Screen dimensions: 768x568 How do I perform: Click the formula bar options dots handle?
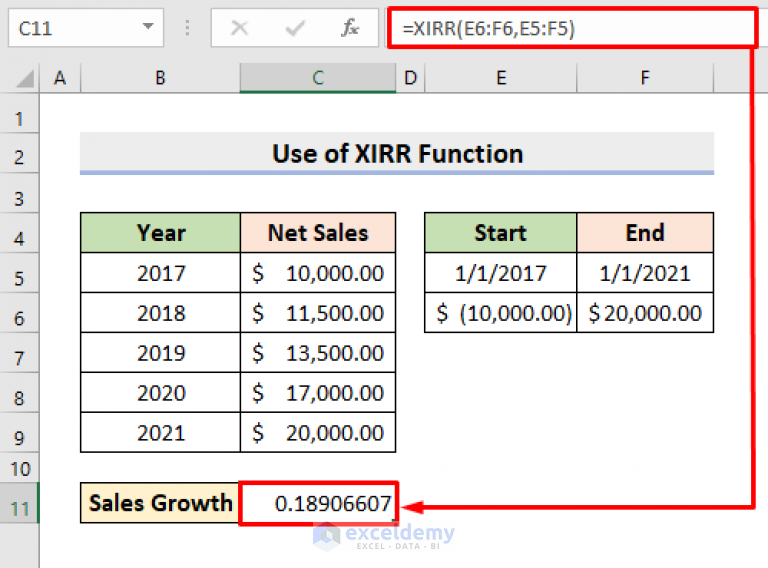pyautogui.click(x=187, y=28)
